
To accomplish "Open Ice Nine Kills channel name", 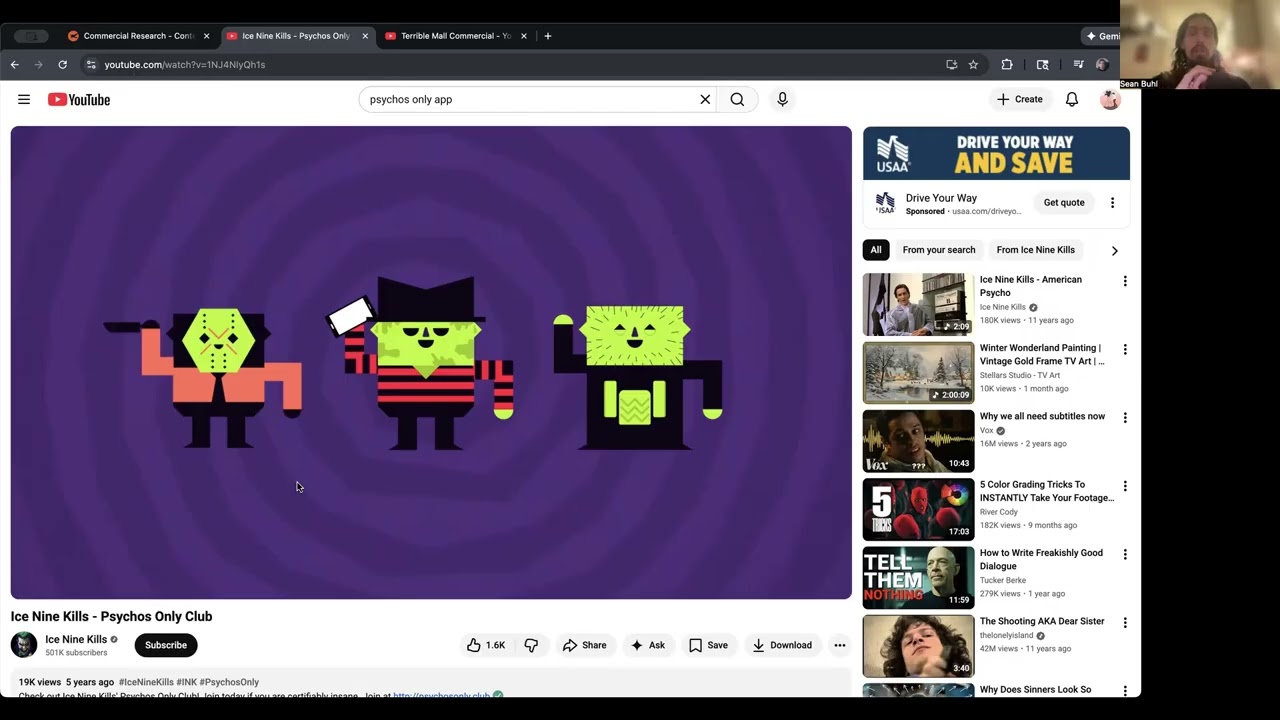I will pyautogui.click(x=76, y=639).
